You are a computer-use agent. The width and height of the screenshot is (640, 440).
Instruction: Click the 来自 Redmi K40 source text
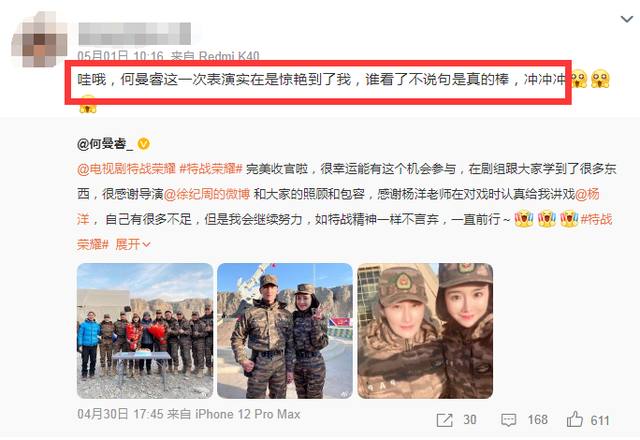[215, 56]
